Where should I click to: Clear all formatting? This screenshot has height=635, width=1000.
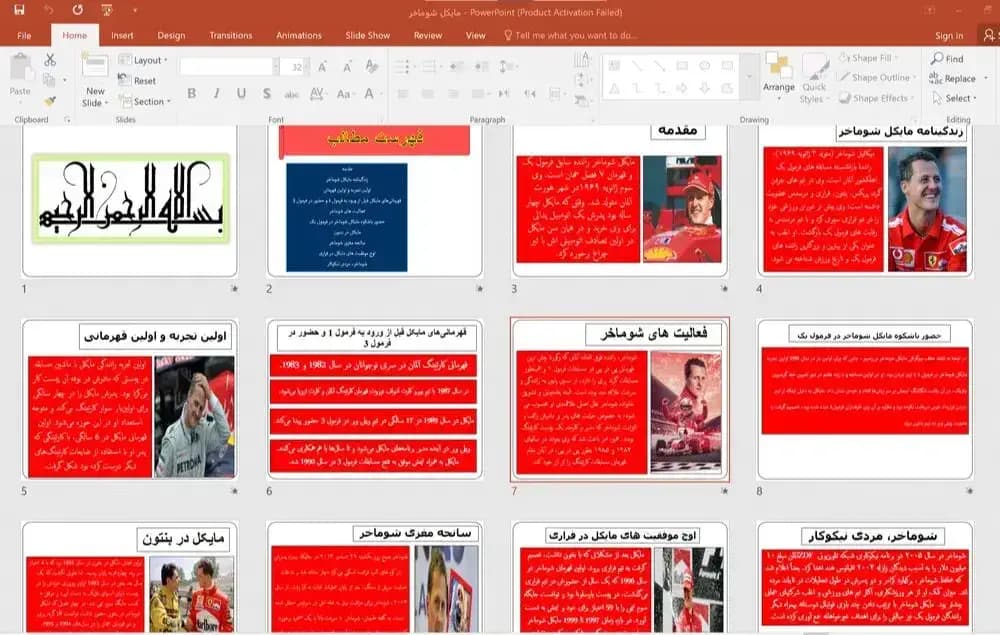coord(372,66)
